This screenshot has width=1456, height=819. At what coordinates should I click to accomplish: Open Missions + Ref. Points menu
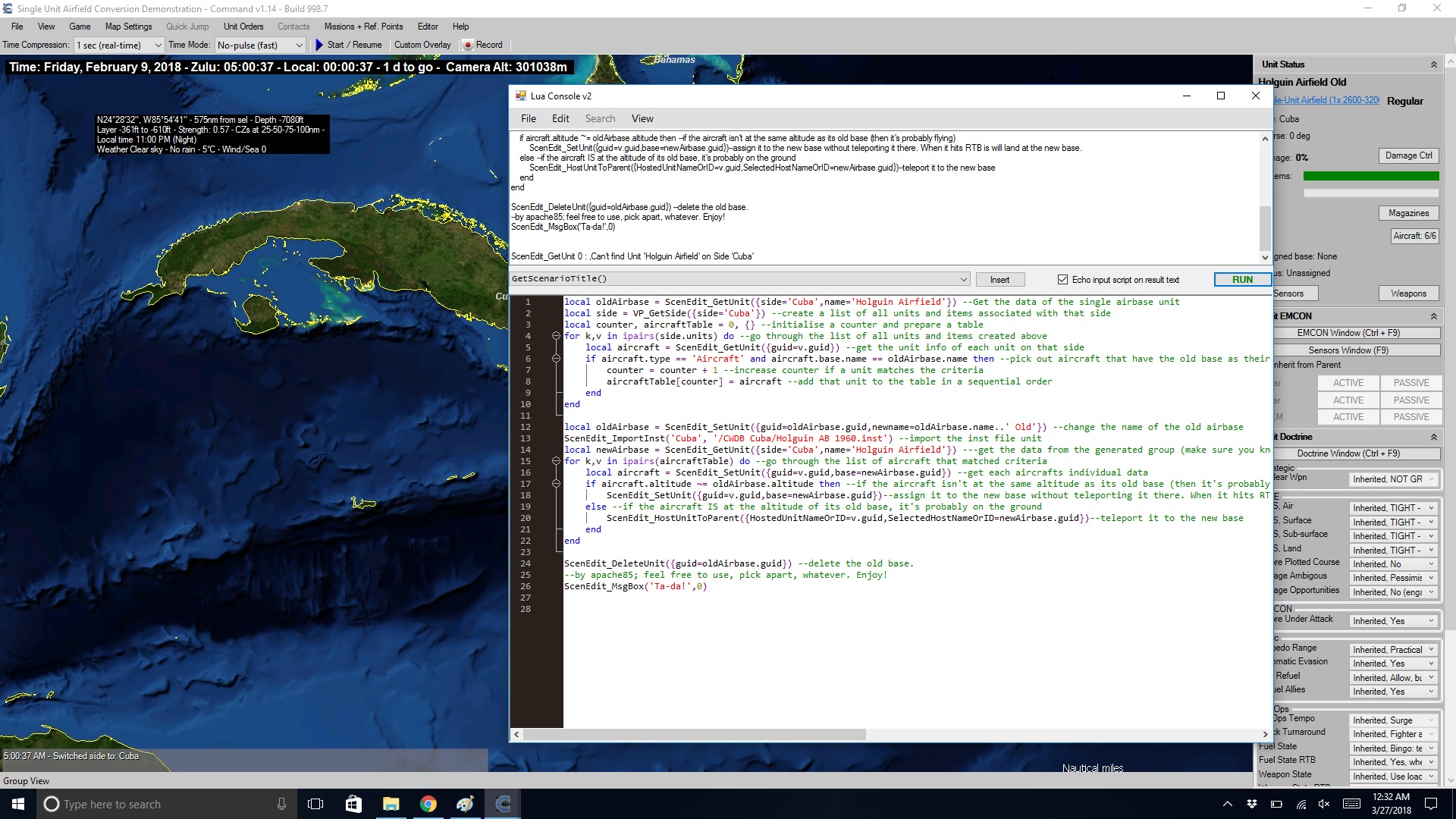pyautogui.click(x=363, y=27)
